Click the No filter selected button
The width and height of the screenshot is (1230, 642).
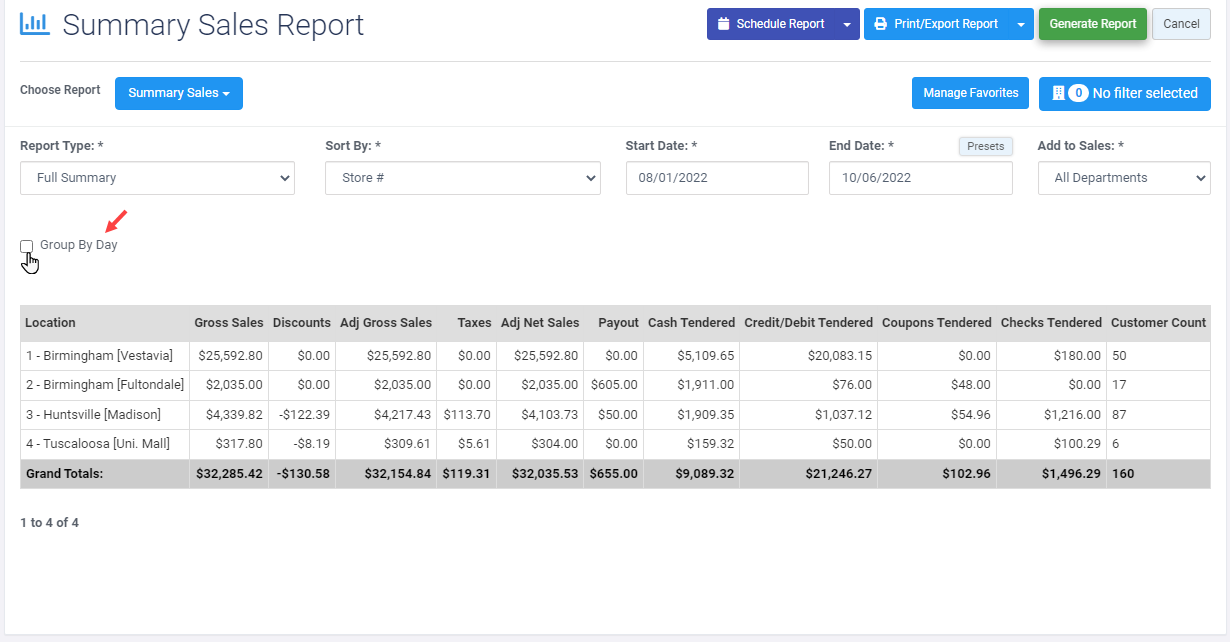point(1125,93)
